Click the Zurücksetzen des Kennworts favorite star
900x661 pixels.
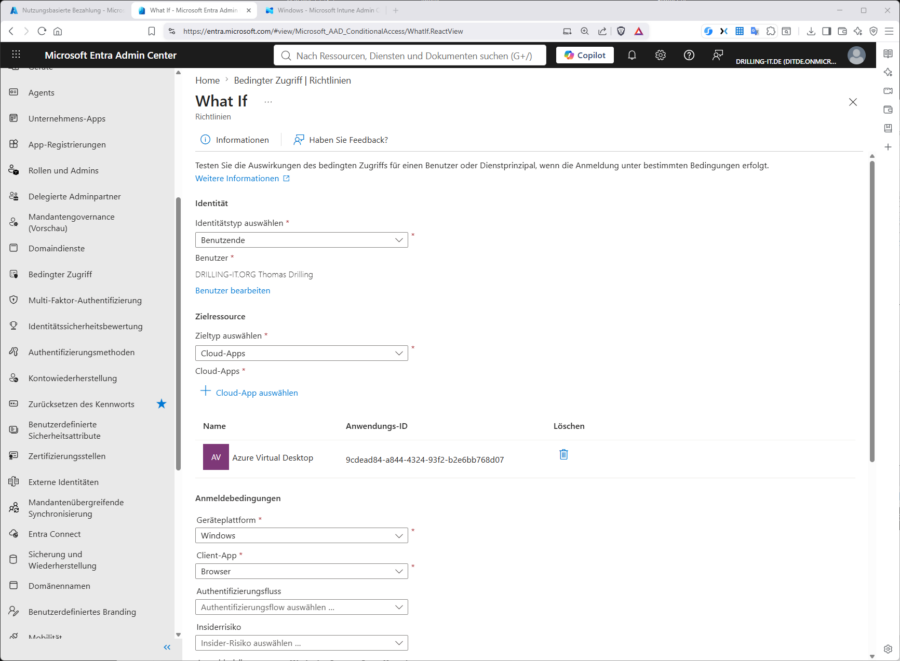pyautogui.click(x=161, y=404)
